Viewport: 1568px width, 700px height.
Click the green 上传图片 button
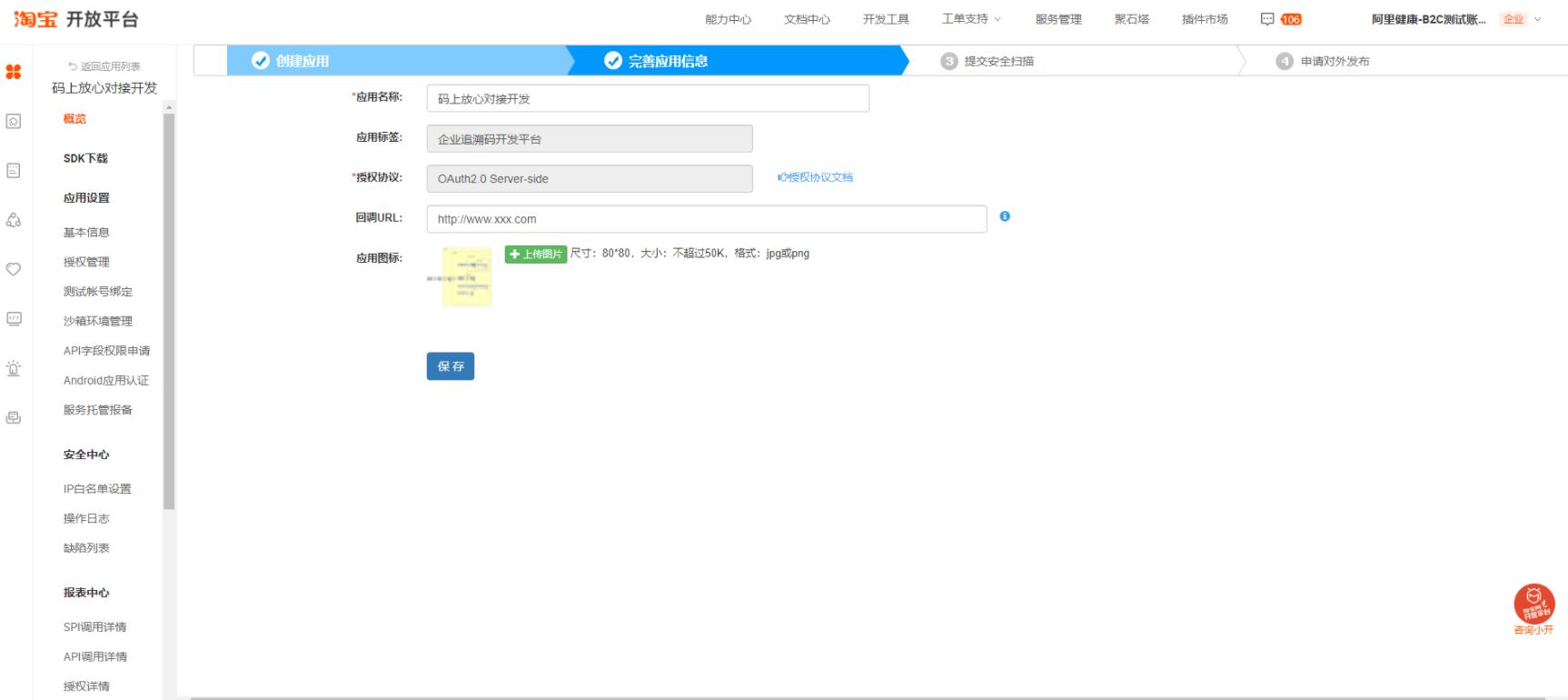(536, 254)
